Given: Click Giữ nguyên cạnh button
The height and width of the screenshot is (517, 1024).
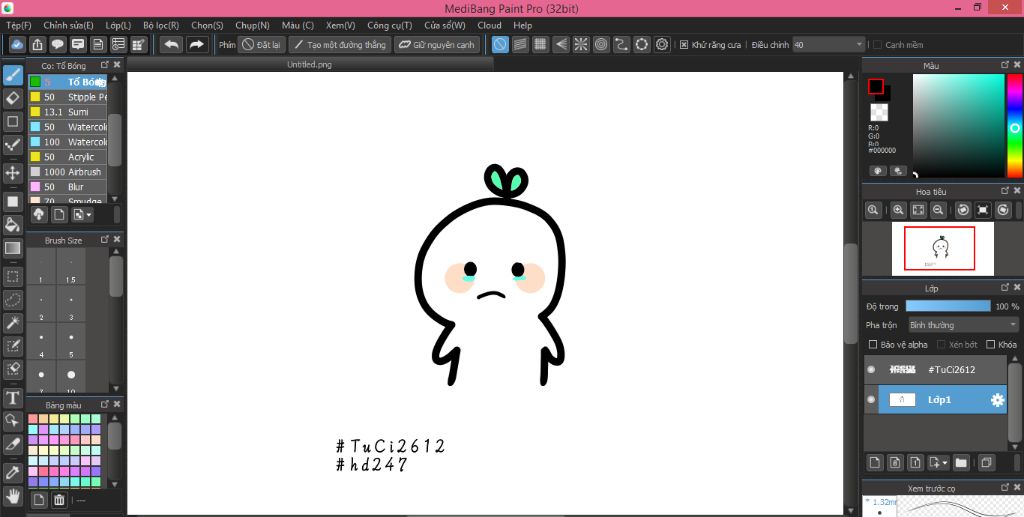Looking at the screenshot, I should tap(436, 44).
